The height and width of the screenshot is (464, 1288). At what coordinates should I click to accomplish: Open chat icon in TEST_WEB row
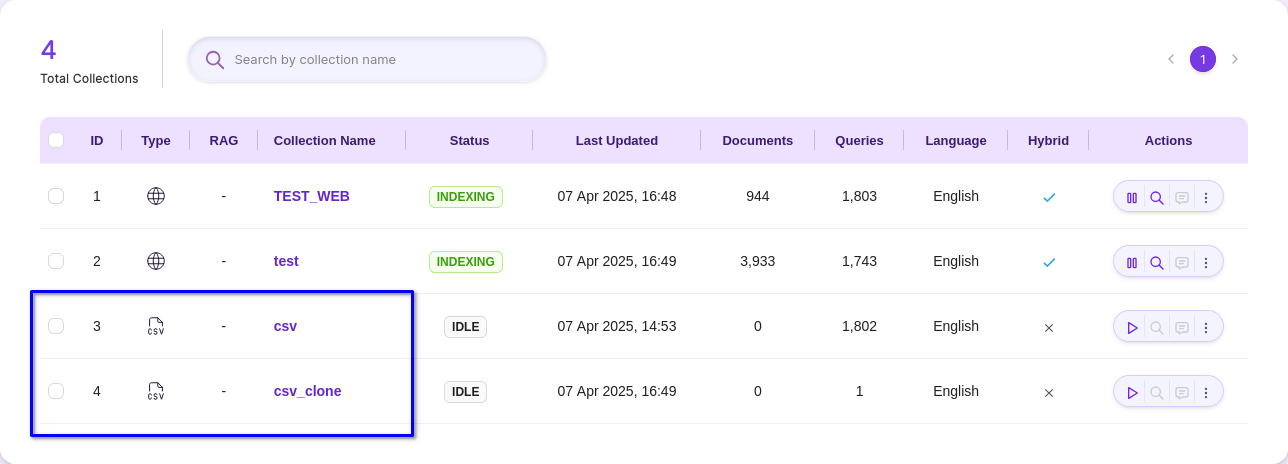click(x=1182, y=198)
